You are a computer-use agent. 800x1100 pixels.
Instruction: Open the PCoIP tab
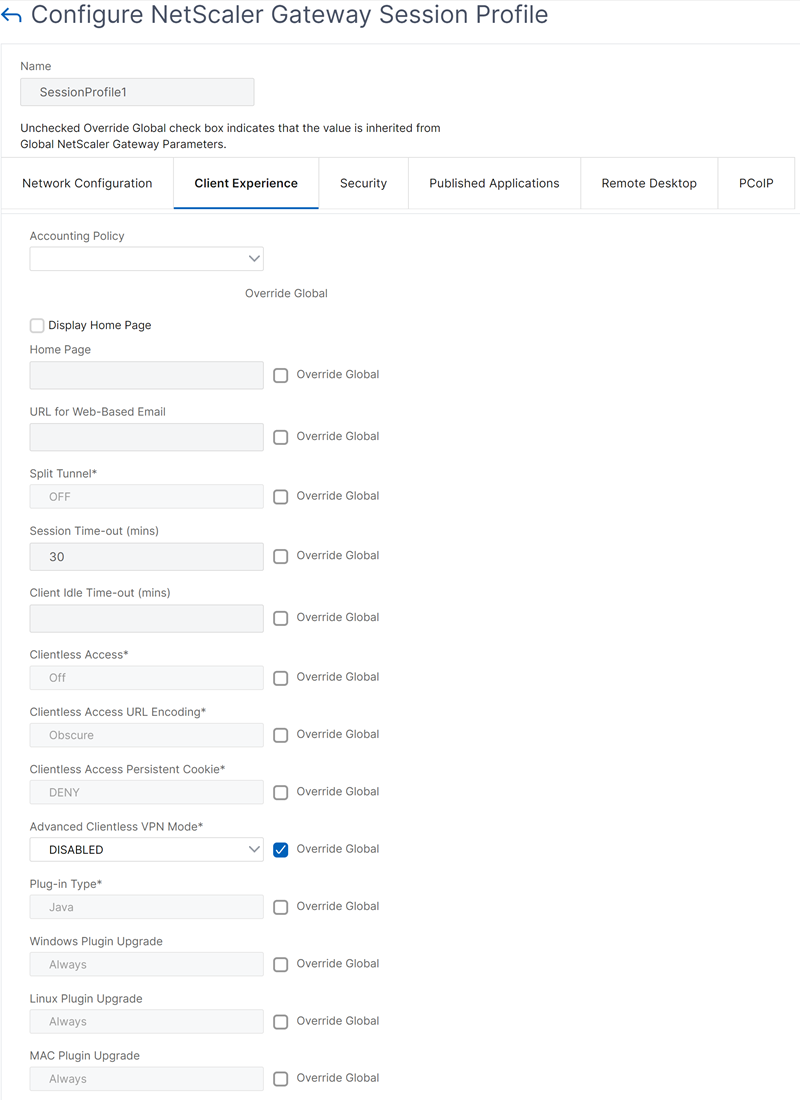pos(756,183)
